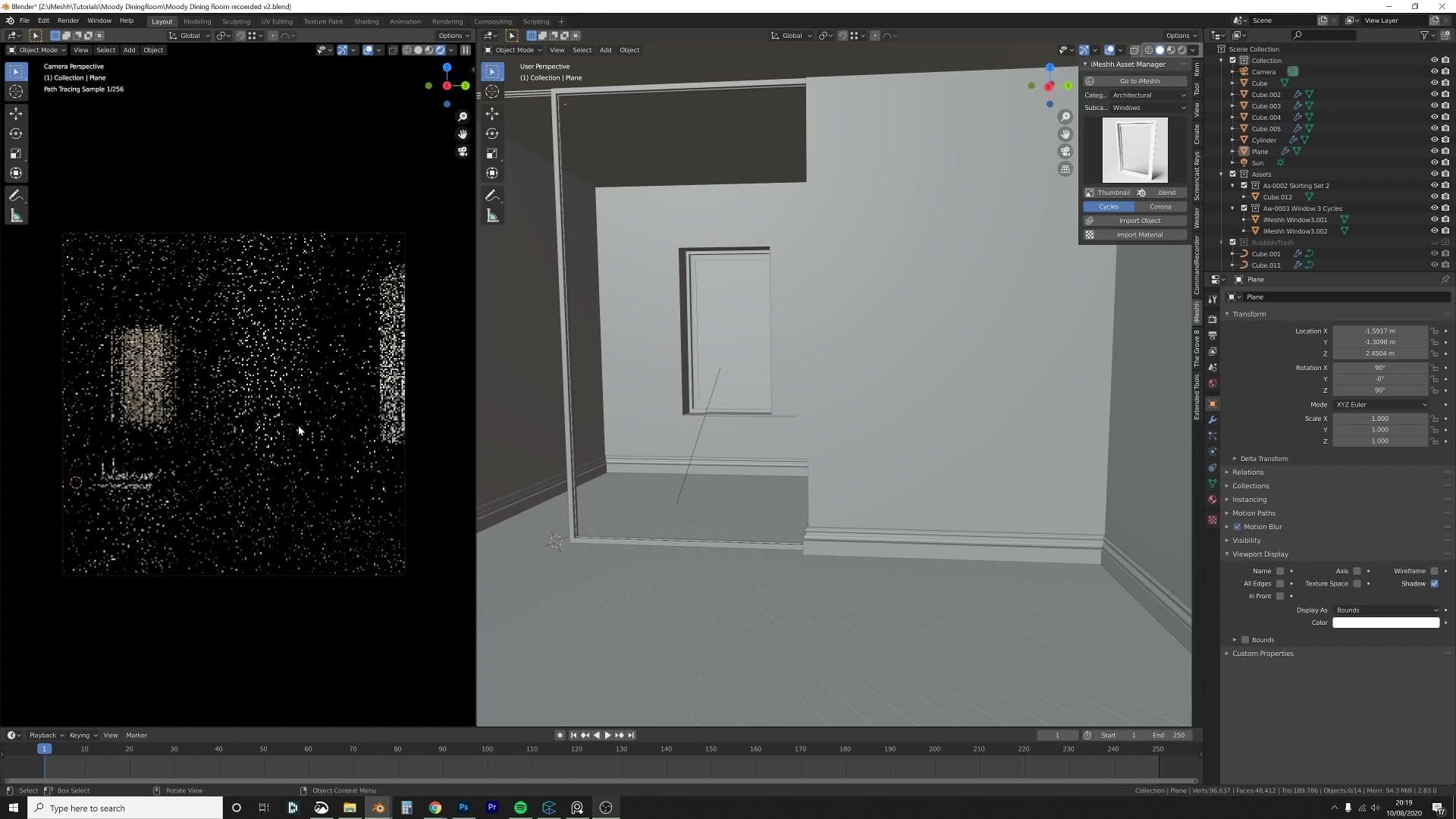The image size is (1456, 819).
Task: Select the Corona renderer option
Action: point(1160,207)
